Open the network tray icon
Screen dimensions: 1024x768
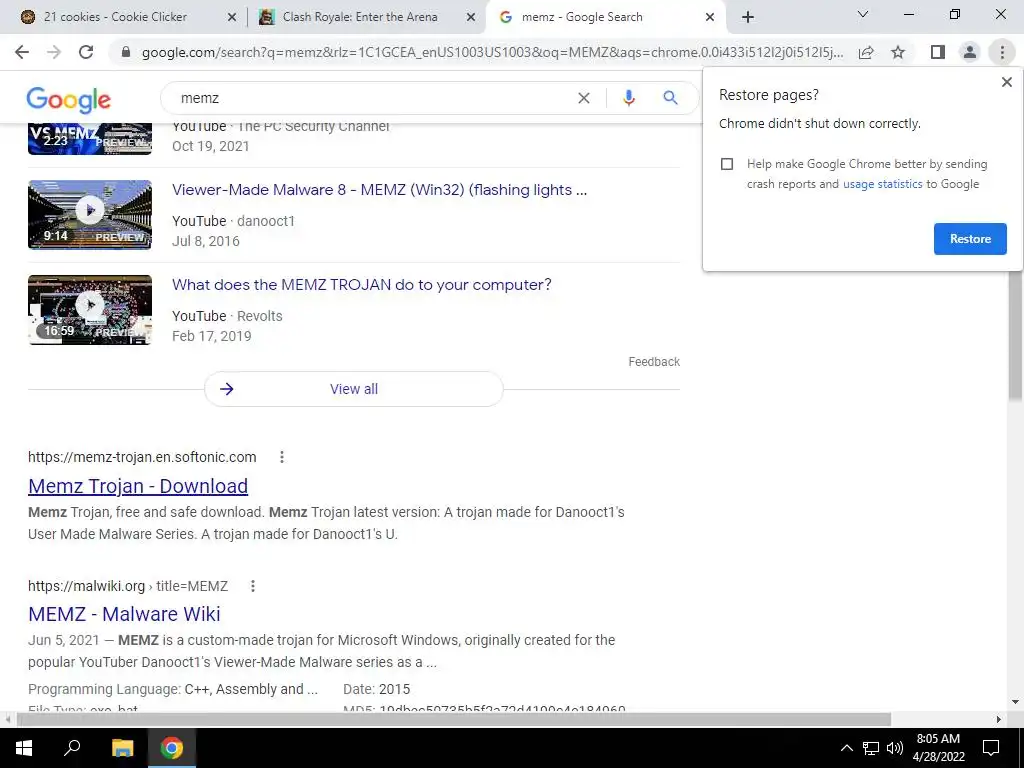click(871, 748)
